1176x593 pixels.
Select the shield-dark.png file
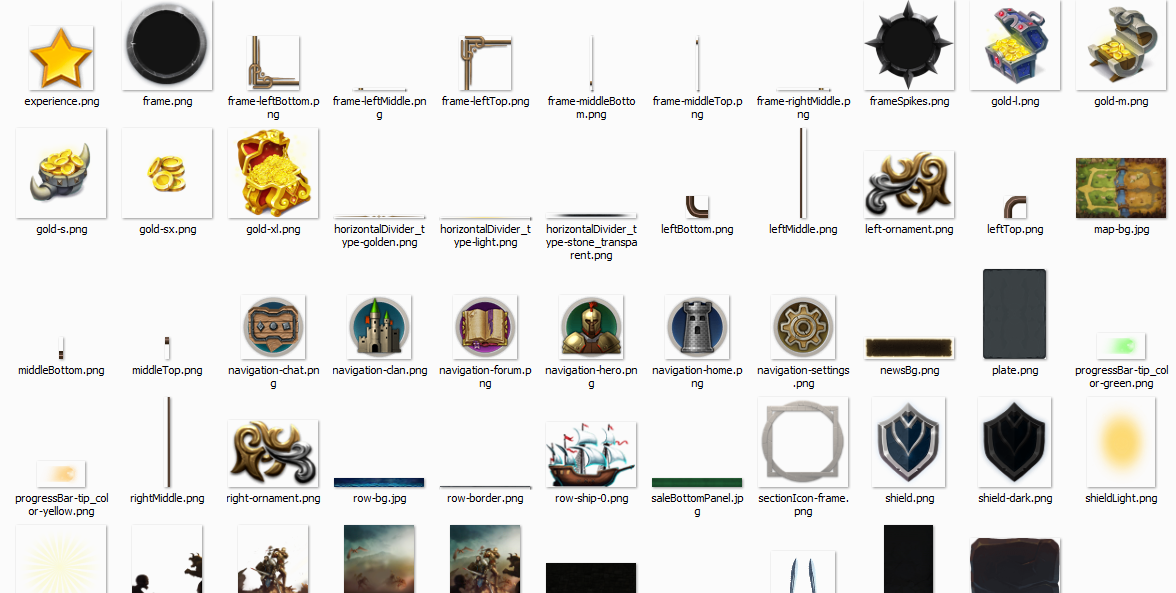(1015, 442)
